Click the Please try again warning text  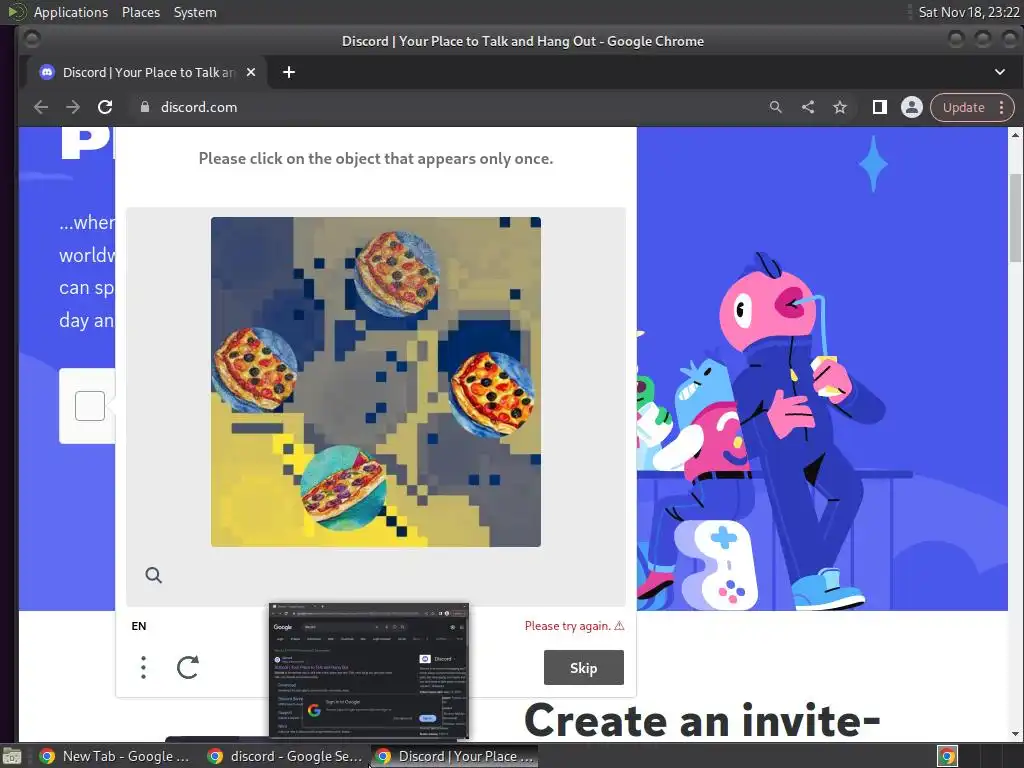pos(568,626)
